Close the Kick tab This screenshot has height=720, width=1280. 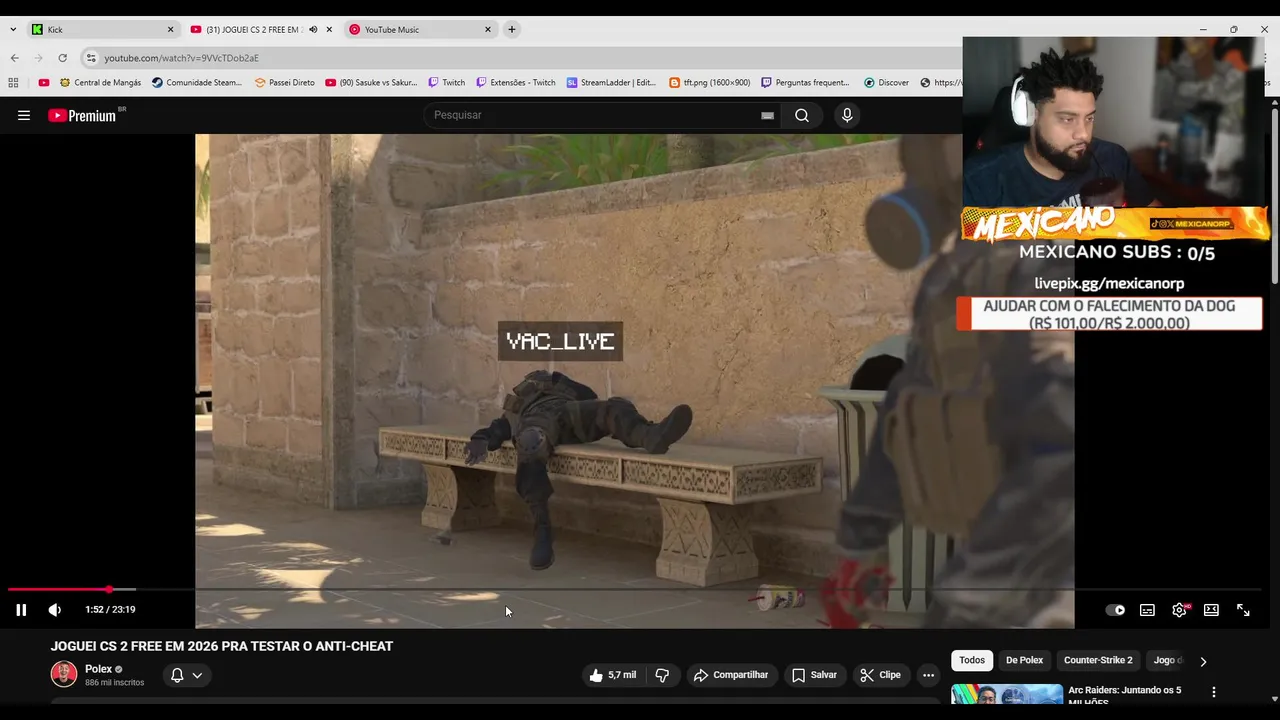pyautogui.click(x=170, y=30)
